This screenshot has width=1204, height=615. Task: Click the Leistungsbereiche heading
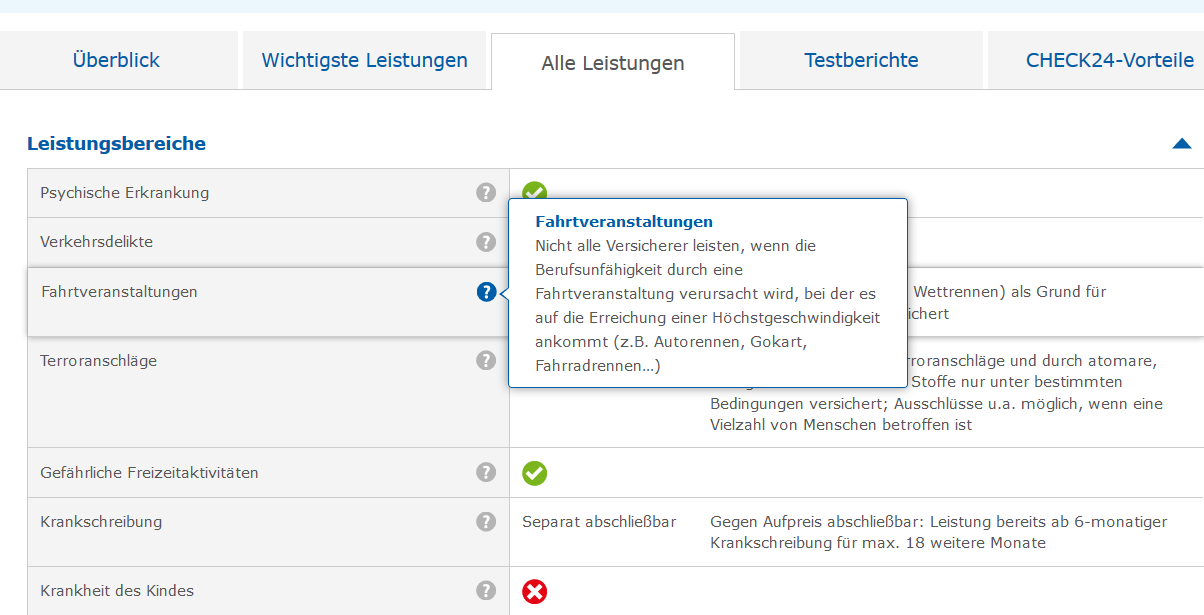[x=116, y=144]
